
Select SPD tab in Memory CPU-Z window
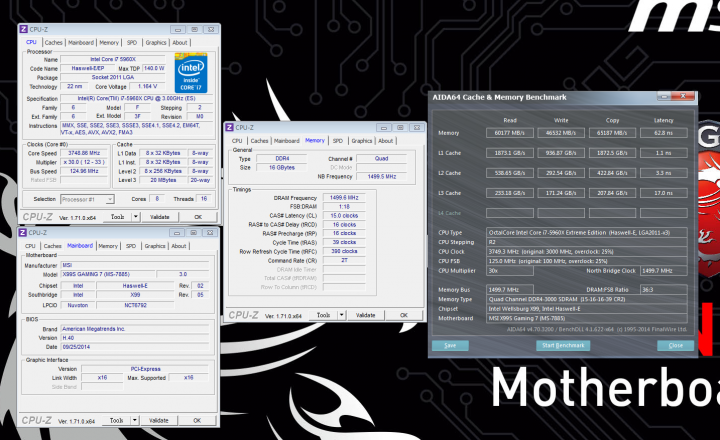tap(338, 141)
